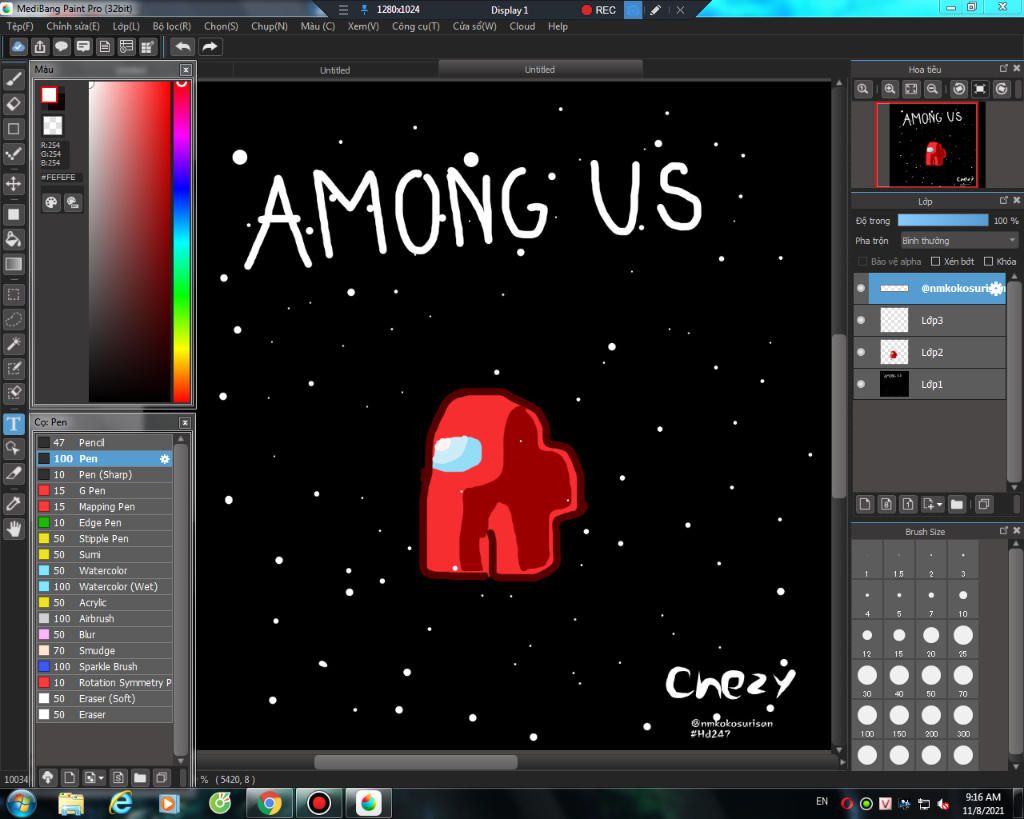The image size is (1024, 819).
Task: Toggle the Khóa checkbox
Action: [x=988, y=261]
